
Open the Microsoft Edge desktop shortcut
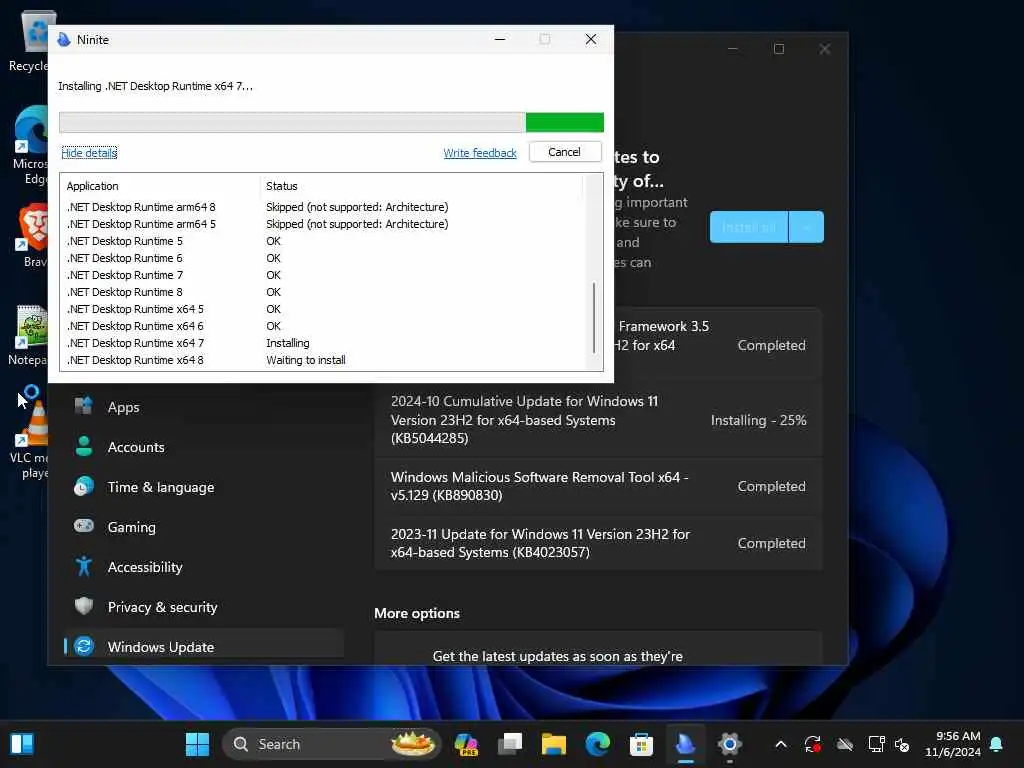[30, 146]
